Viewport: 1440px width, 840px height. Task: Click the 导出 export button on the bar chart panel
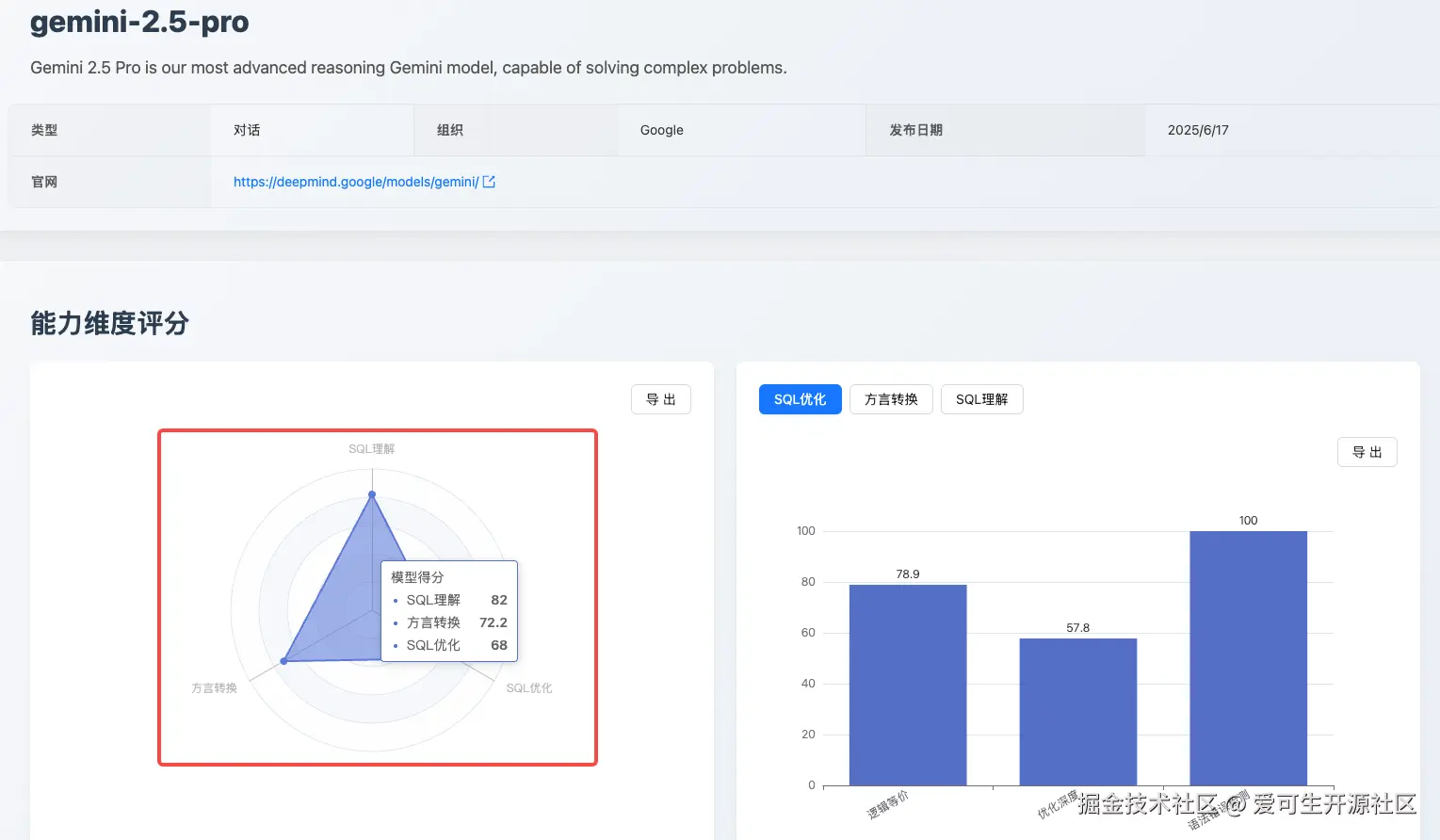click(x=1367, y=452)
